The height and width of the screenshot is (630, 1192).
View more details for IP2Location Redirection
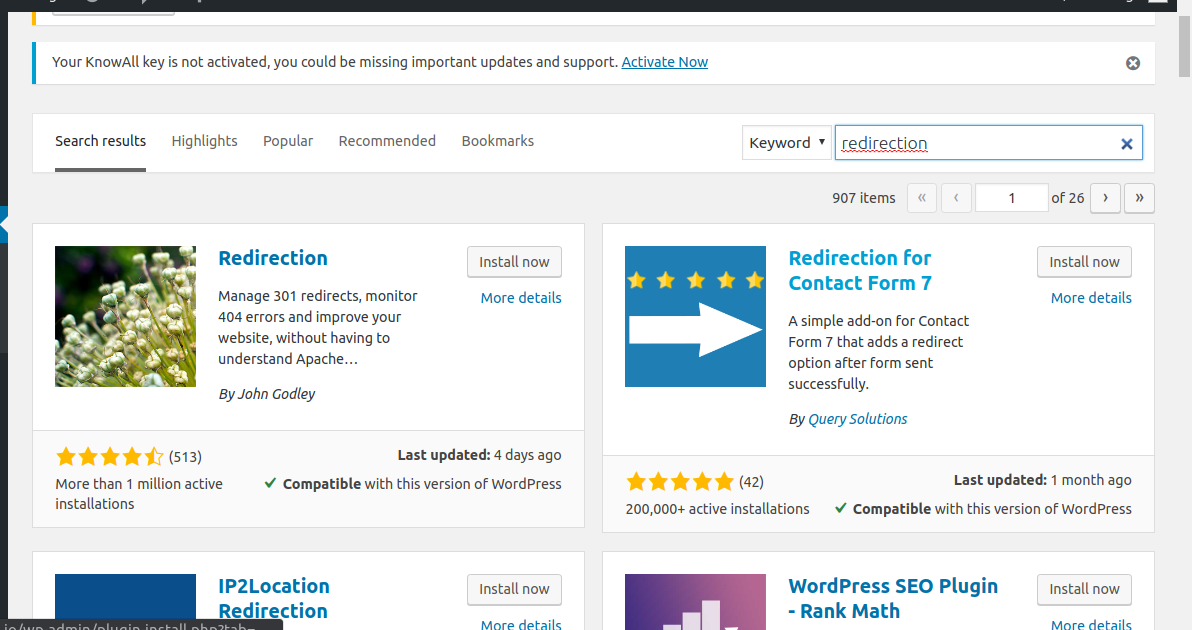[x=521, y=624]
